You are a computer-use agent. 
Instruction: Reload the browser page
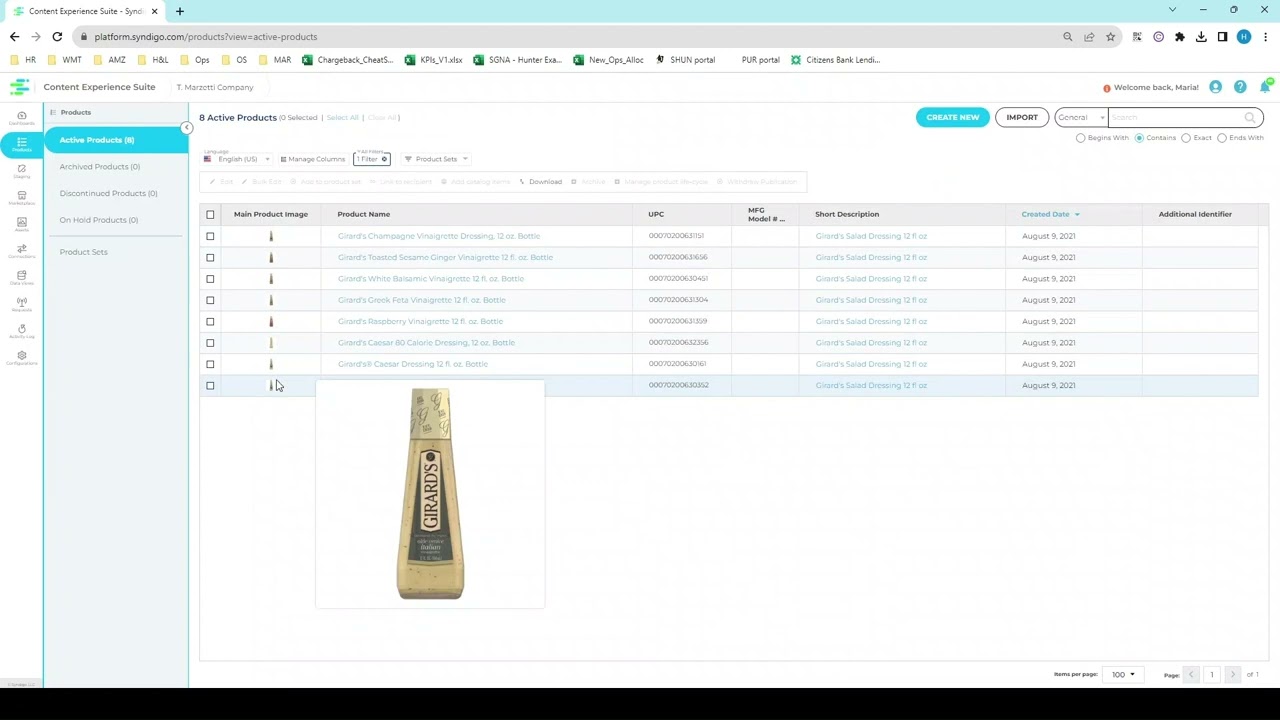tap(57, 37)
